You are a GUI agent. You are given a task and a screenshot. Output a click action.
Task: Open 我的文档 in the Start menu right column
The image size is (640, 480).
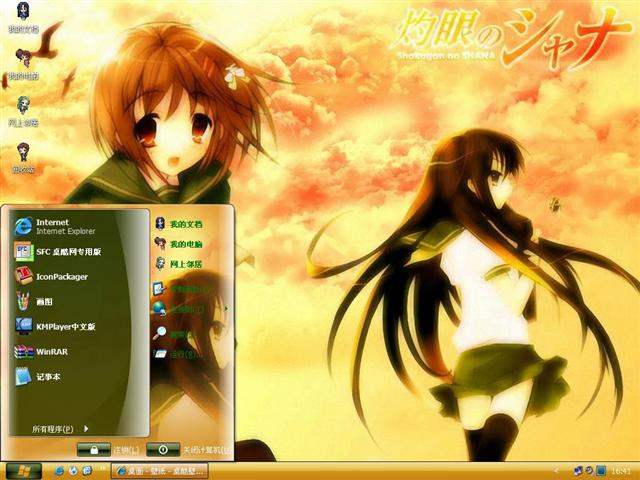[x=178, y=224]
